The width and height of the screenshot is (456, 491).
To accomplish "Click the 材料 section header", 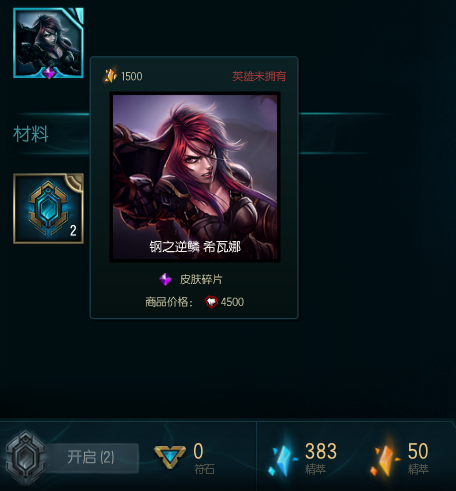I will (31, 134).
